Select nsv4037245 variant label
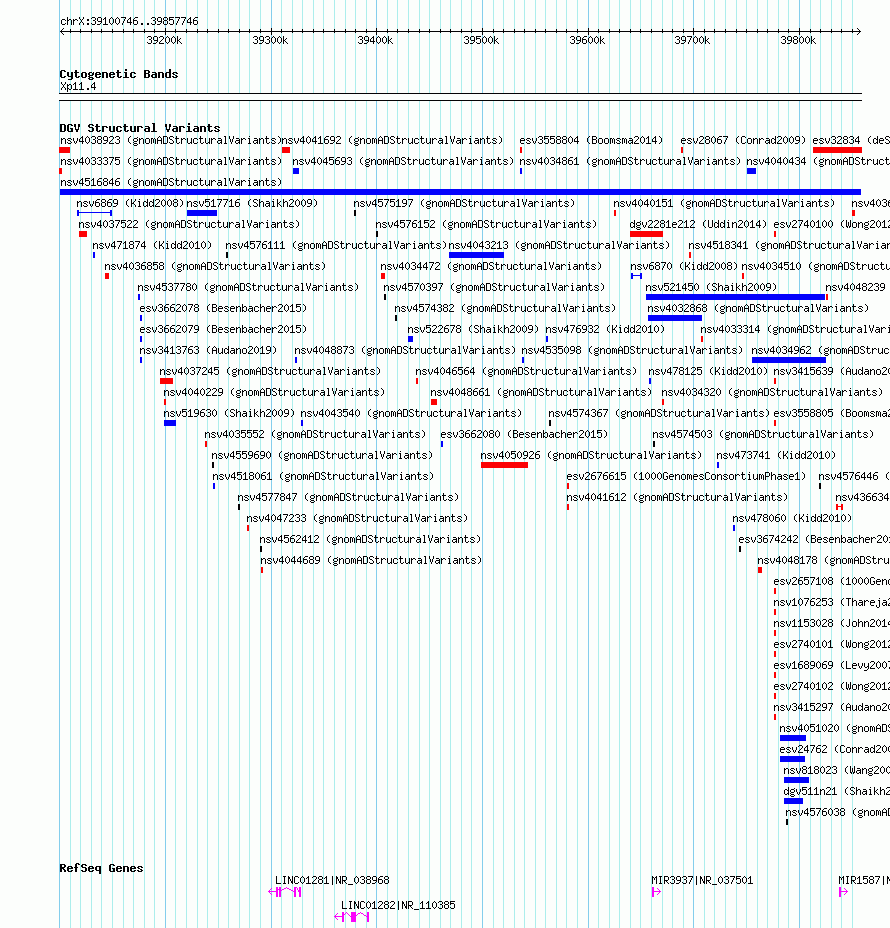 point(270,371)
